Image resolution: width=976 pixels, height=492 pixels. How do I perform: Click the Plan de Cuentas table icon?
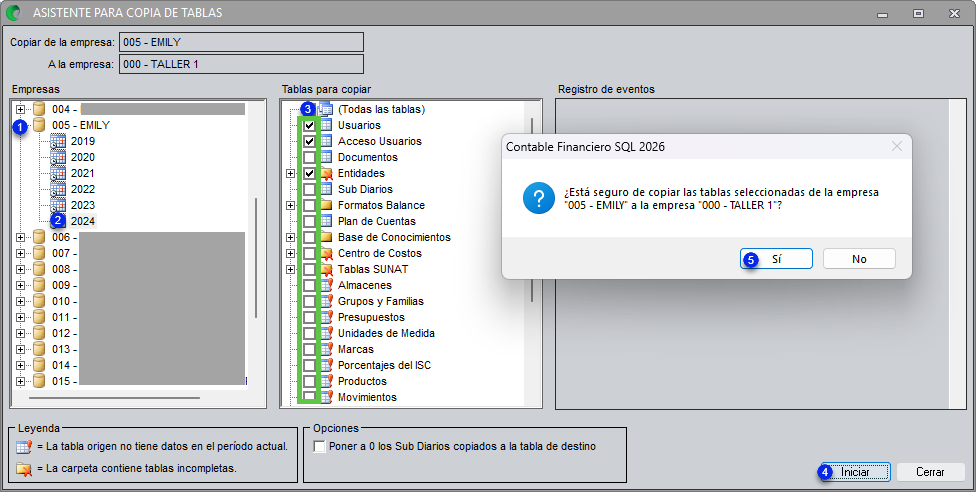click(x=326, y=221)
